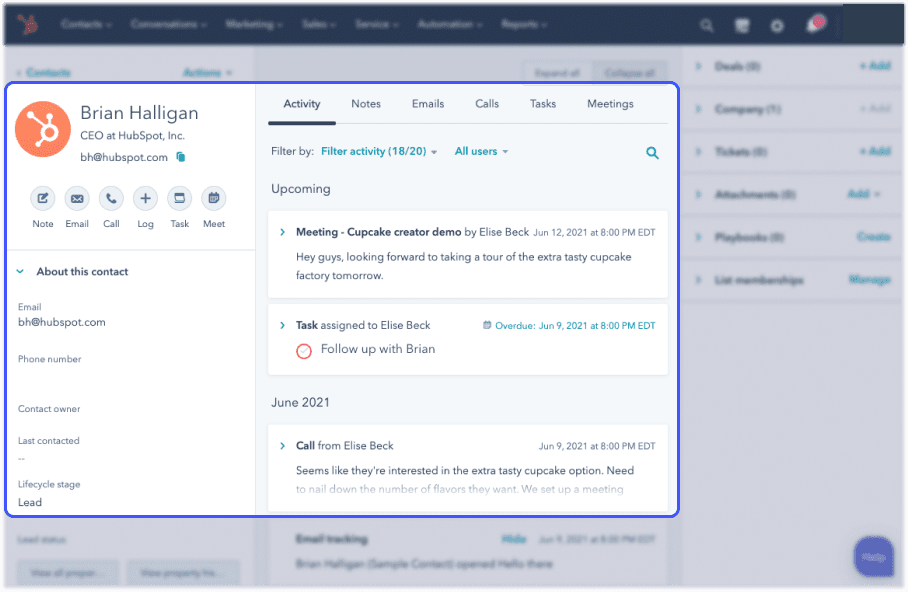This screenshot has height=592, width=908.
Task: Click the Expand all button
Action: tap(557, 73)
